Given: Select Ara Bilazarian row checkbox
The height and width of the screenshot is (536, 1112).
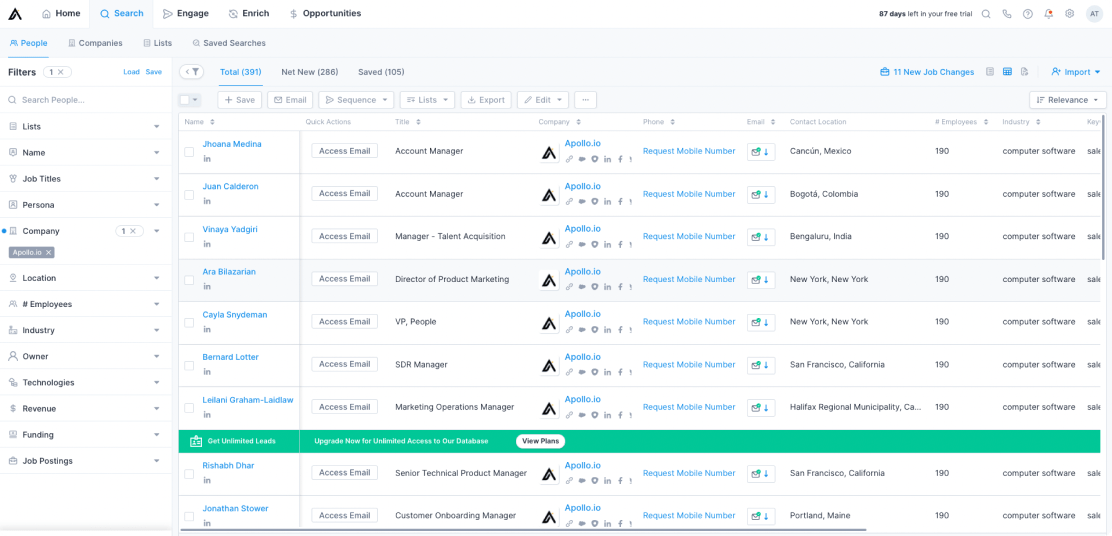Looking at the screenshot, I should point(189,280).
